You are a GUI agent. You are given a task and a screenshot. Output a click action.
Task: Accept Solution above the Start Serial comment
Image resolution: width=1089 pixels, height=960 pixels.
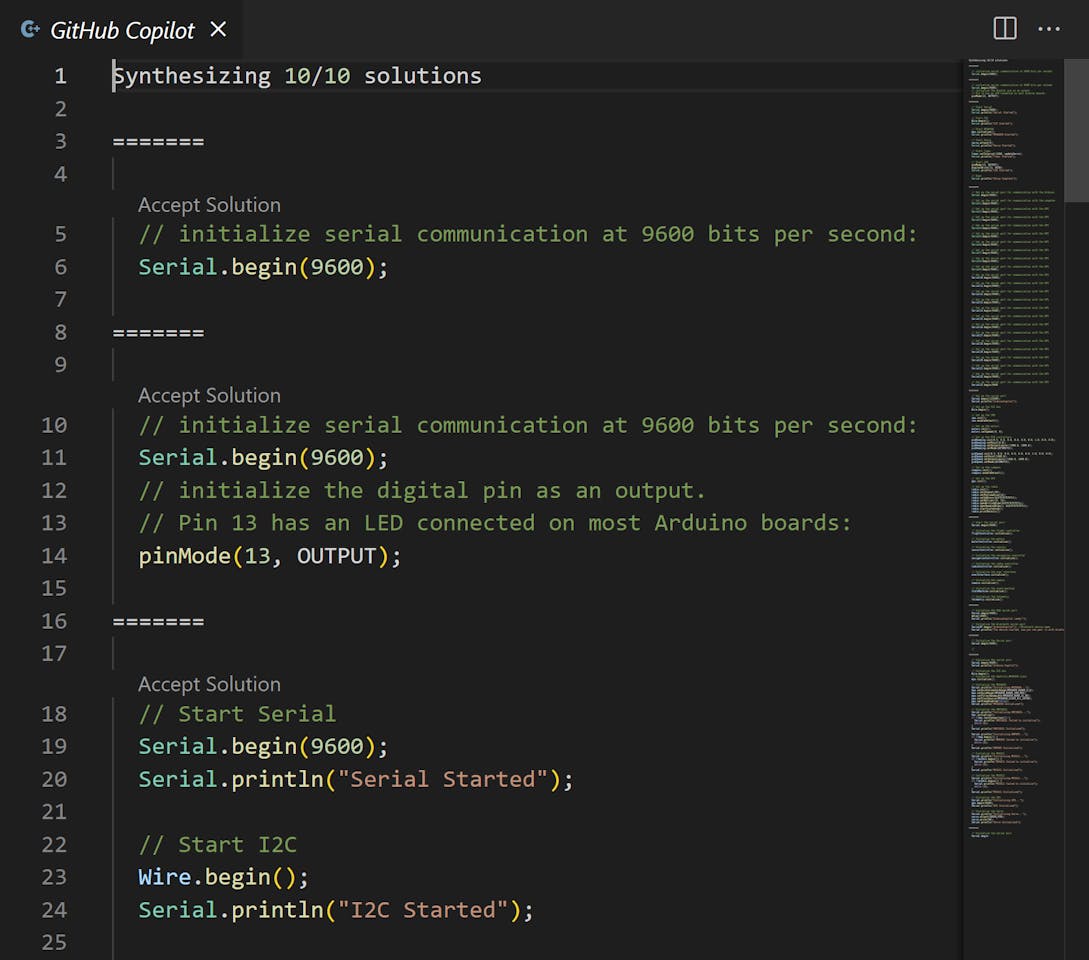pos(209,685)
